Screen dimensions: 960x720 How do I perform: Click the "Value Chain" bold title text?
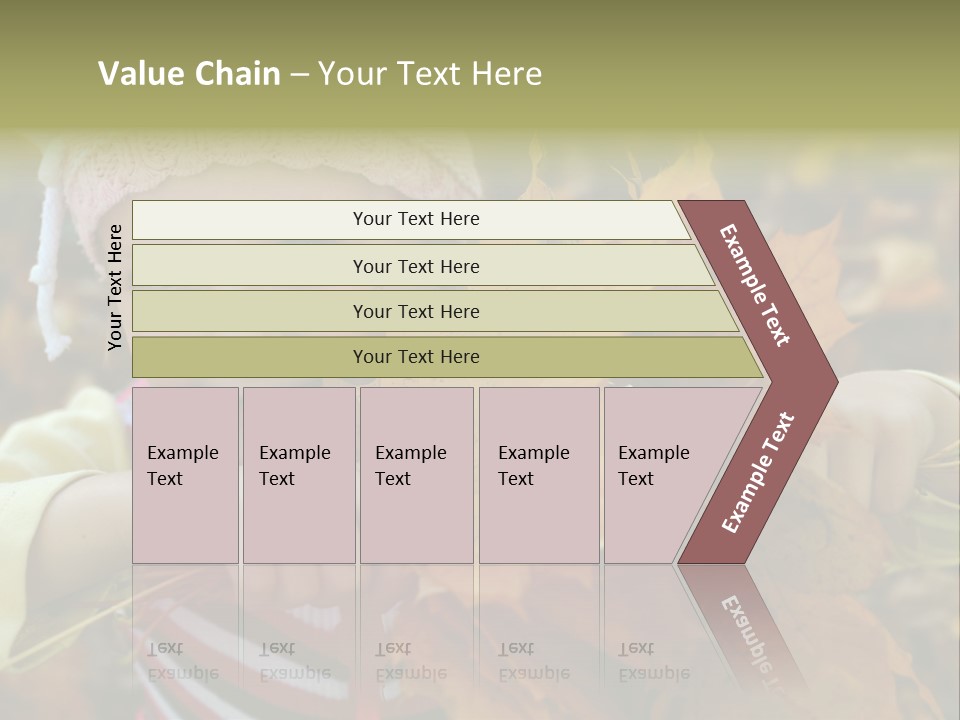click(x=189, y=74)
